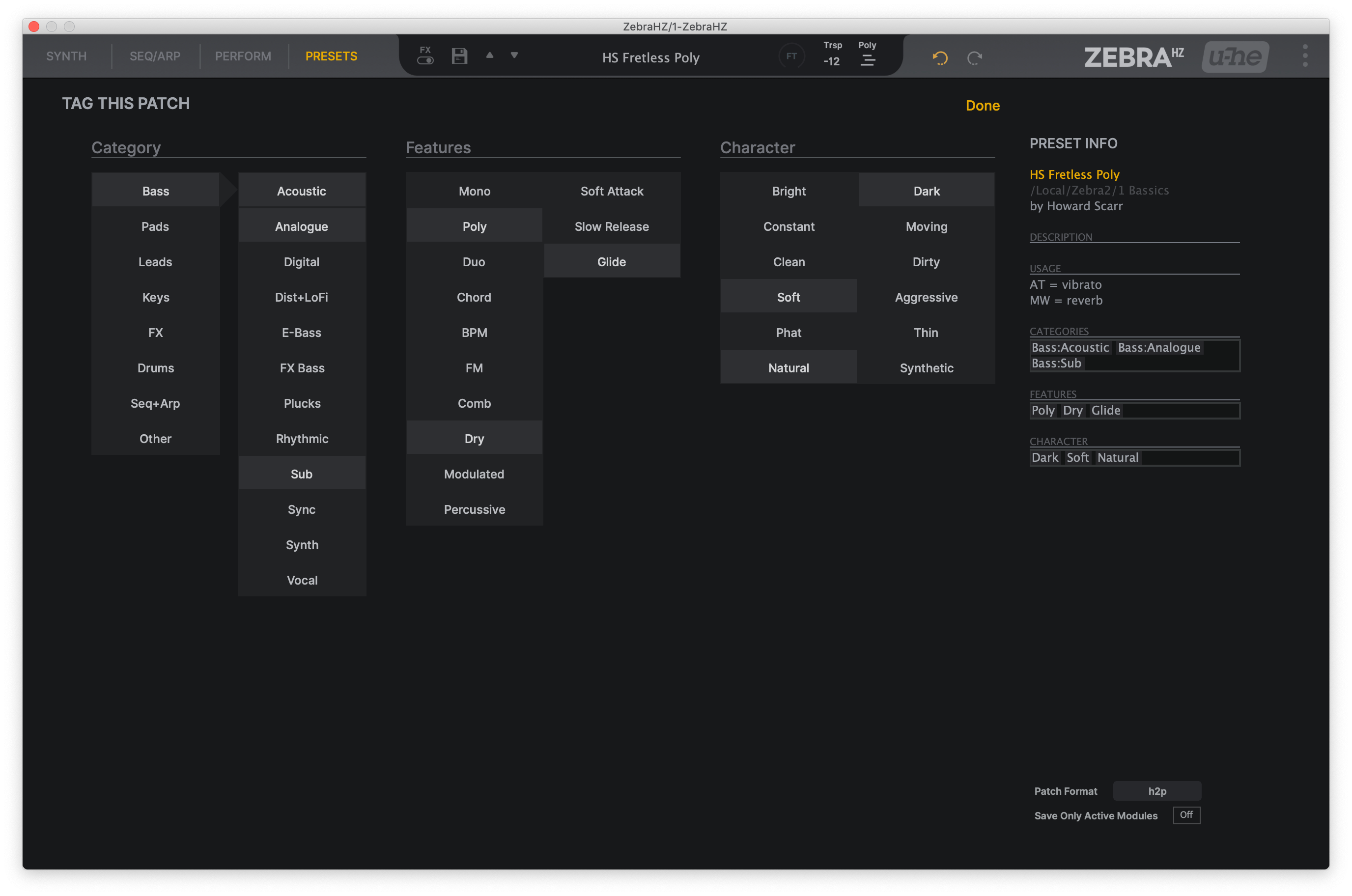
Task: Open the PRESETS tab
Action: click(x=332, y=56)
